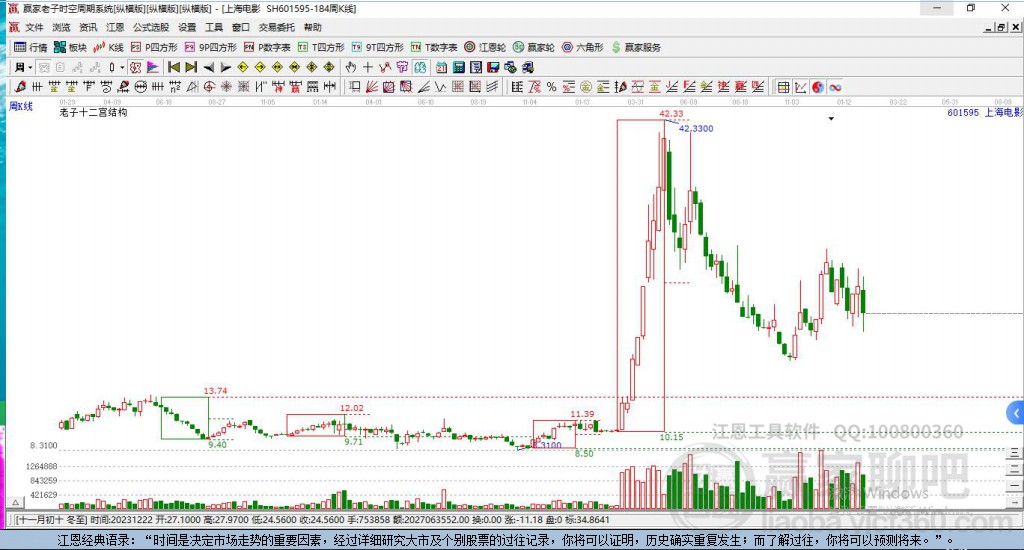Click the gold coin circle icon
The height and width of the screenshot is (550, 1024).
pos(586,87)
